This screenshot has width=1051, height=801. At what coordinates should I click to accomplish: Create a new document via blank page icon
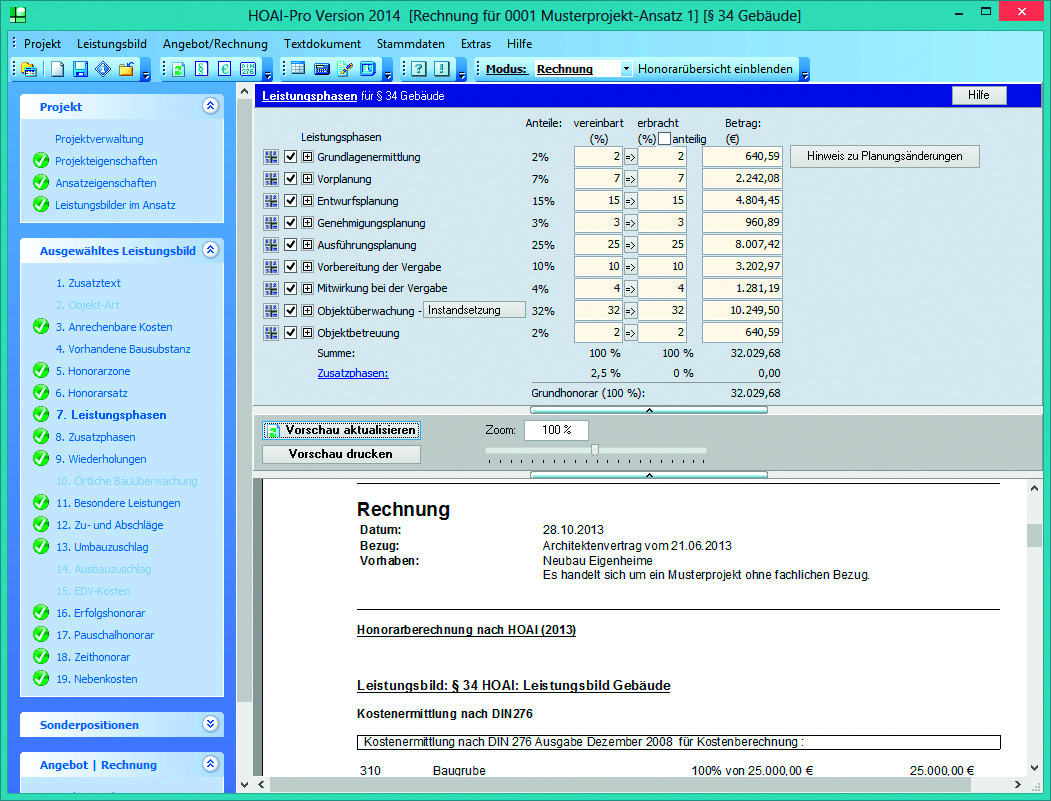[58, 68]
